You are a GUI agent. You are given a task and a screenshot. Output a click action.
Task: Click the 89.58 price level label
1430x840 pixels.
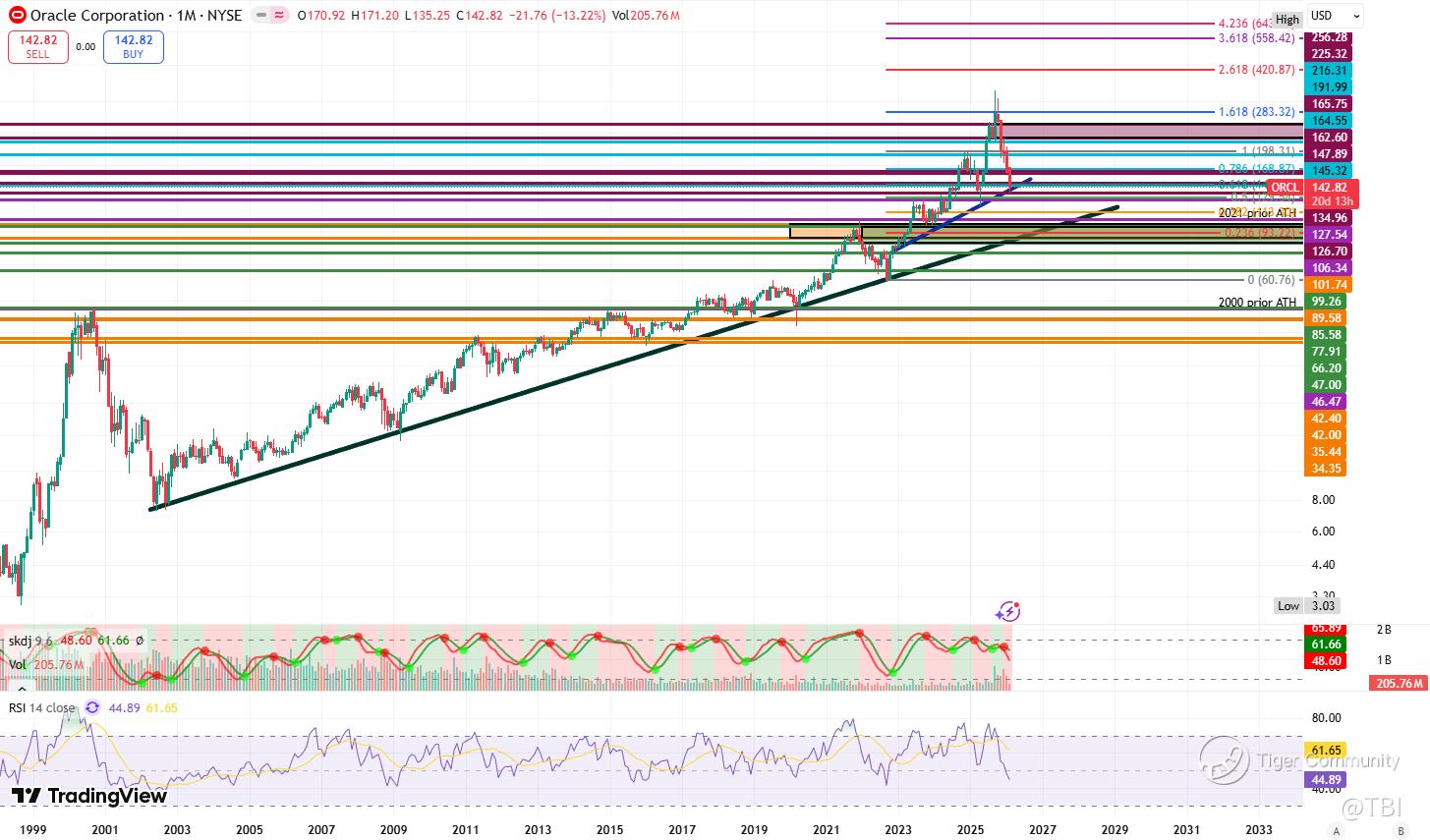pyautogui.click(x=1327, y=317)
